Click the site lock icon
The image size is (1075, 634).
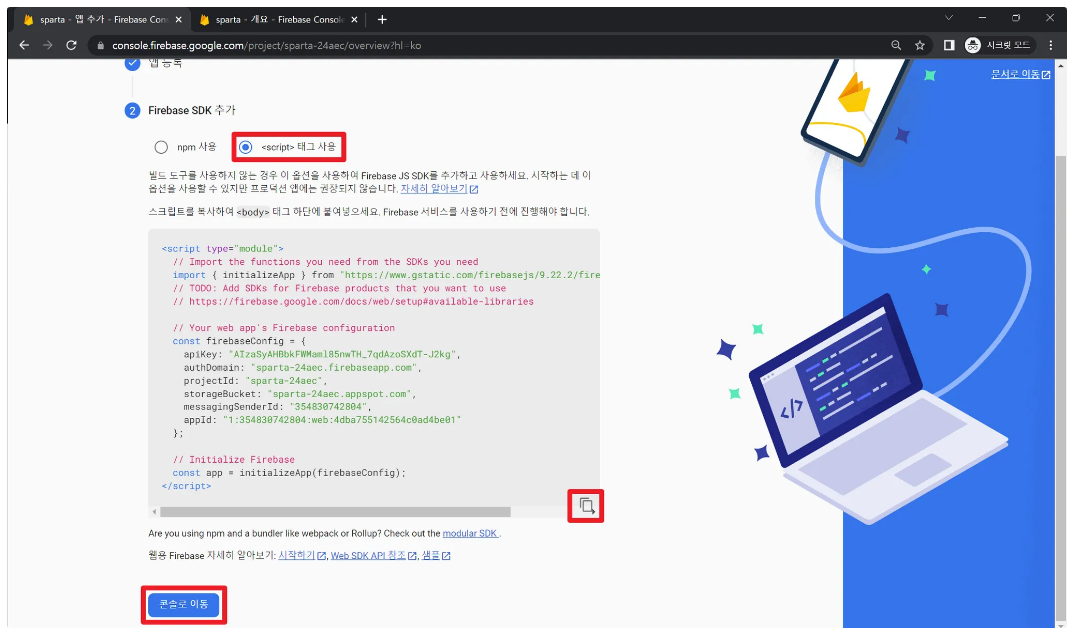(101, 45)
